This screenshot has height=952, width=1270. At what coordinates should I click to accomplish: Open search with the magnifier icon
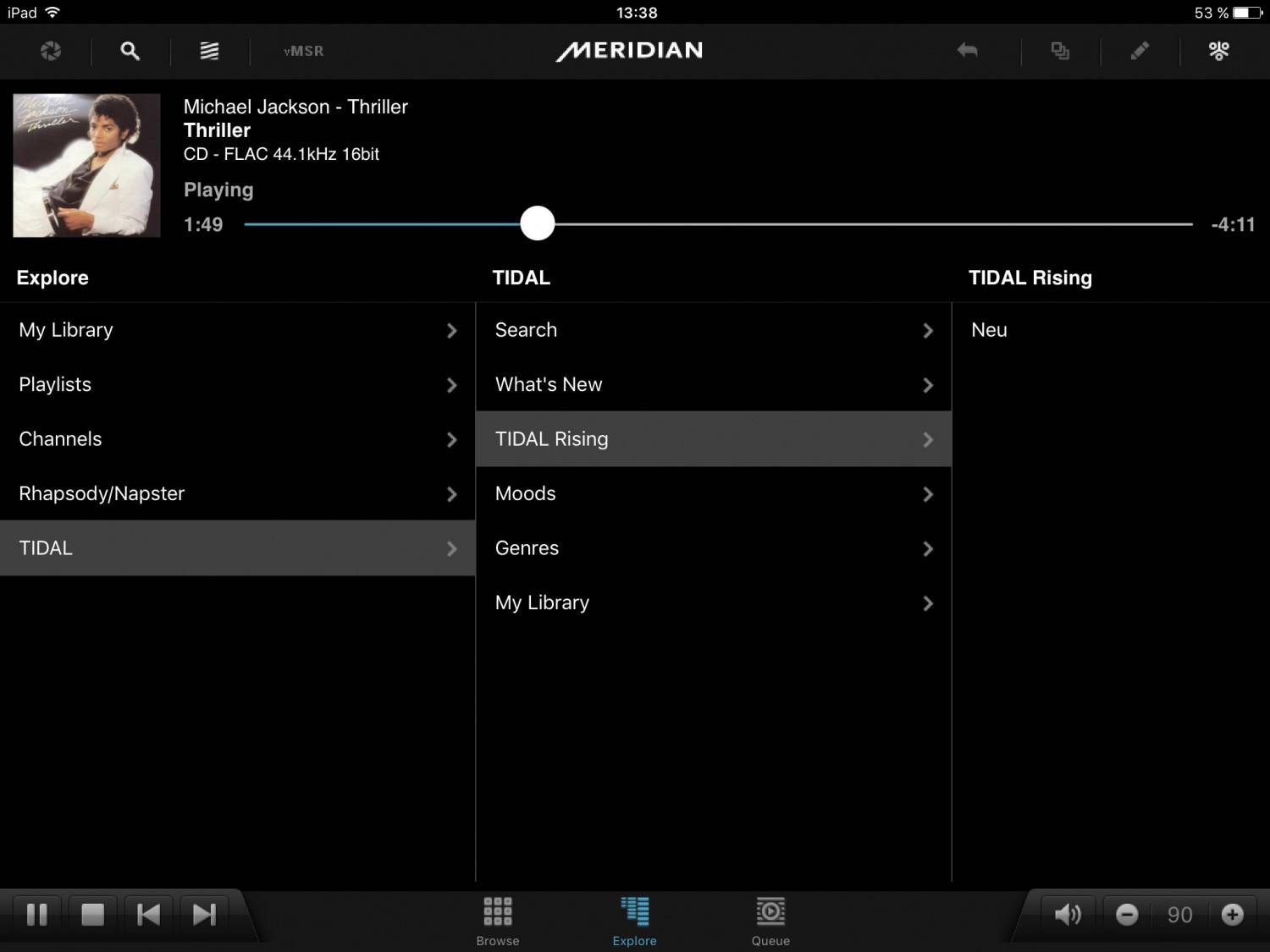[130, 51]
